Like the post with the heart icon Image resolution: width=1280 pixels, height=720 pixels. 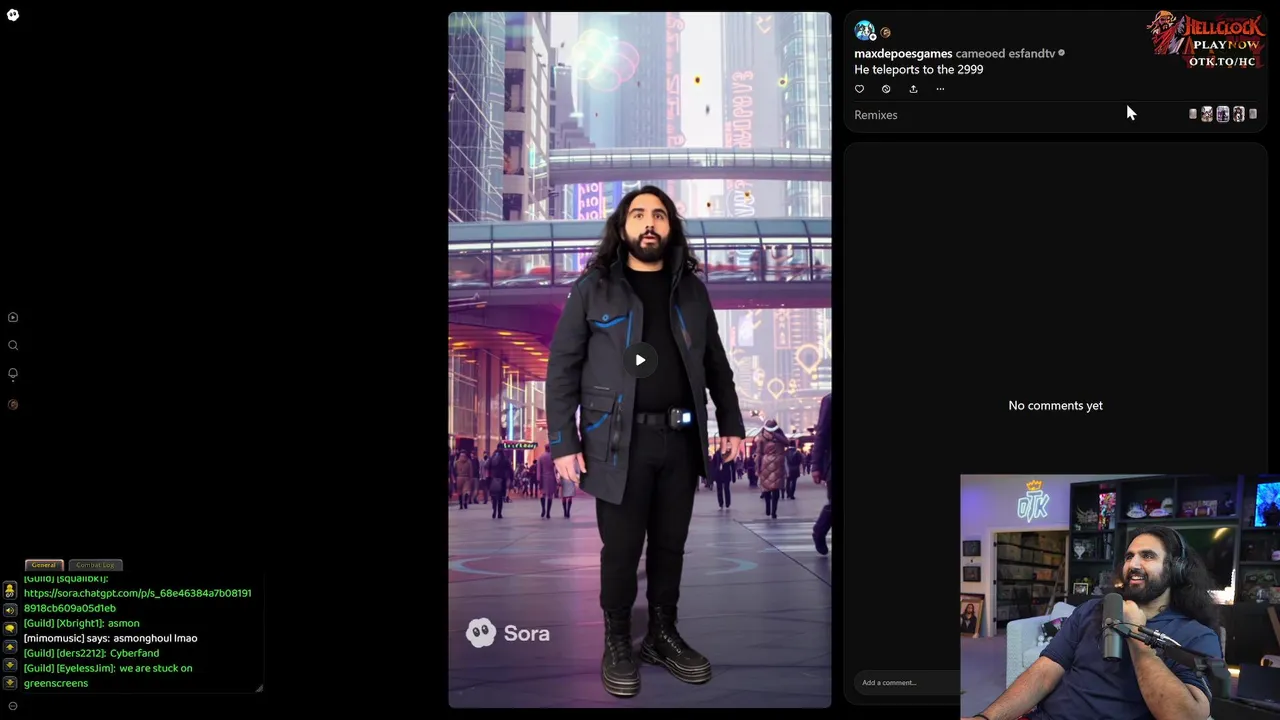point(859,89)
